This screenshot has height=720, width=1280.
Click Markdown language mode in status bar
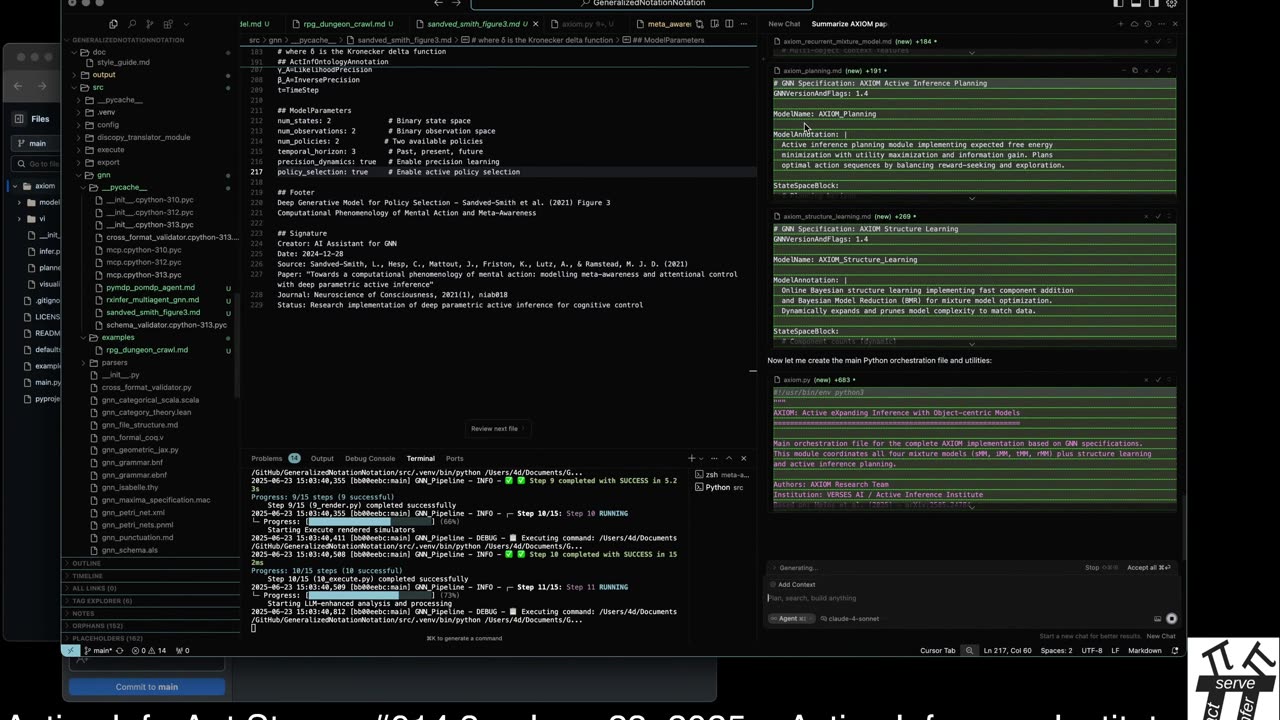[1145, 650]
